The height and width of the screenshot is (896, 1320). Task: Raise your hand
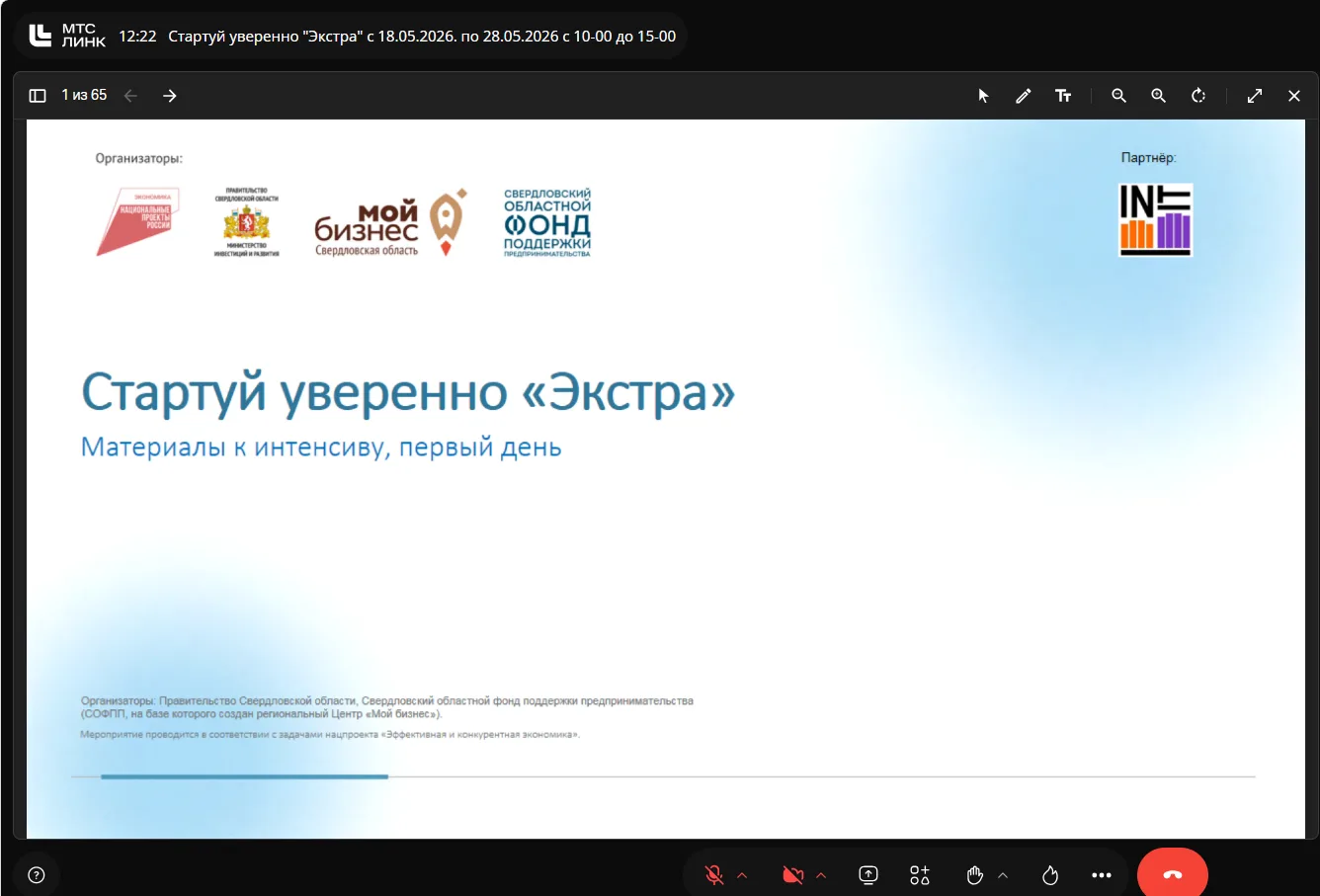tap(975, 875)
